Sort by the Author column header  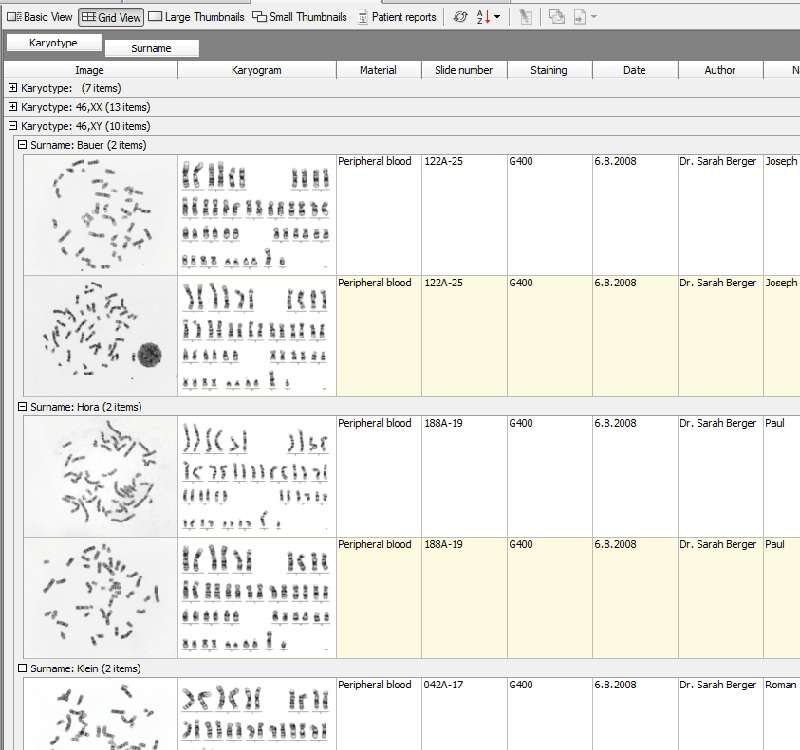[720, 70]
